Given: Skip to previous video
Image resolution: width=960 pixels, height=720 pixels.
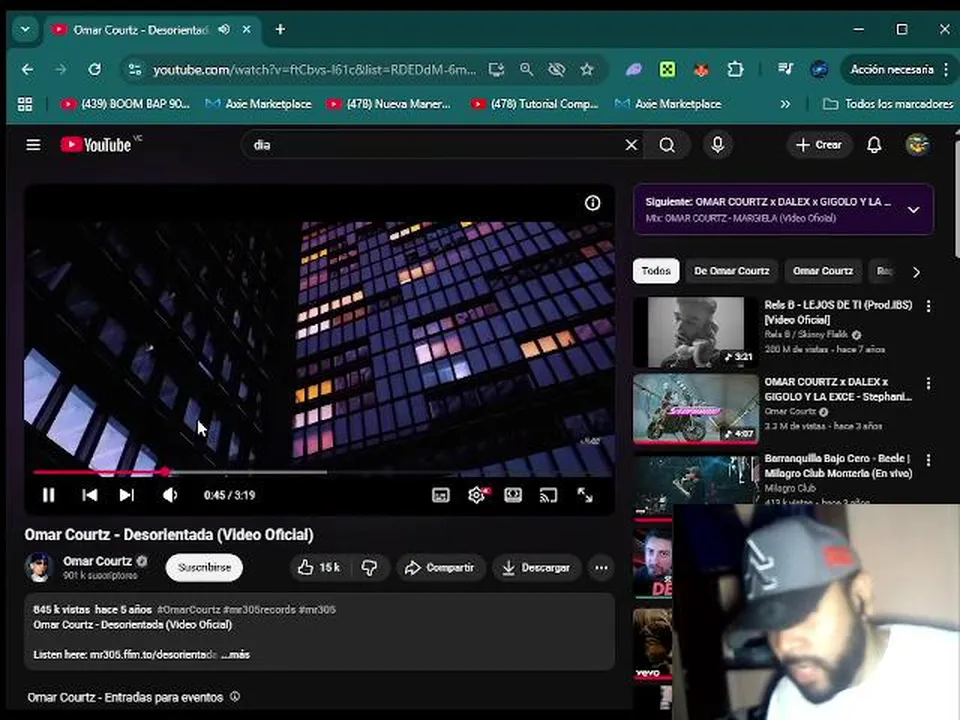Looking at the screenshot, I should coord(89,495).
